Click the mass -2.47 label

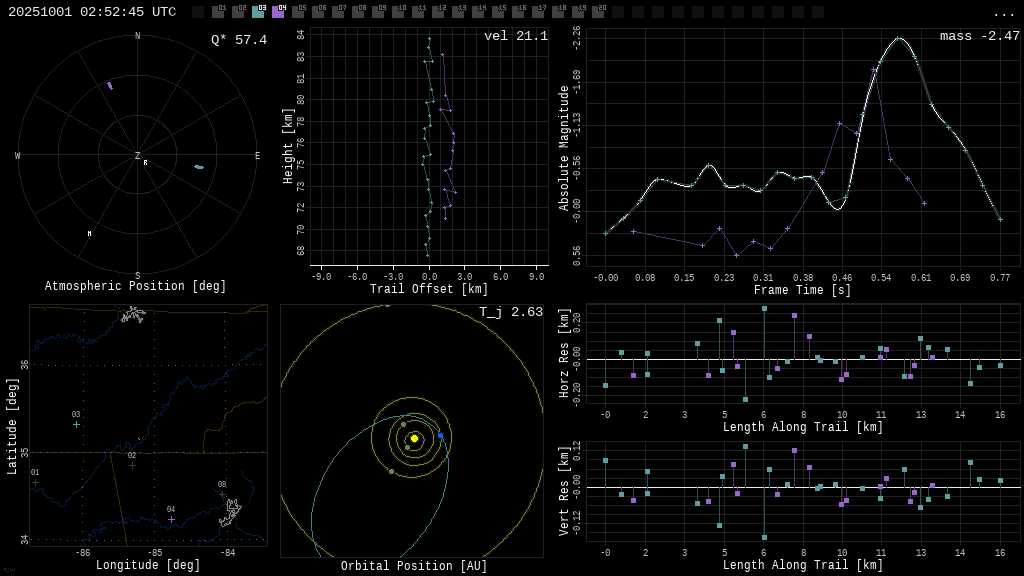[979, 36]
